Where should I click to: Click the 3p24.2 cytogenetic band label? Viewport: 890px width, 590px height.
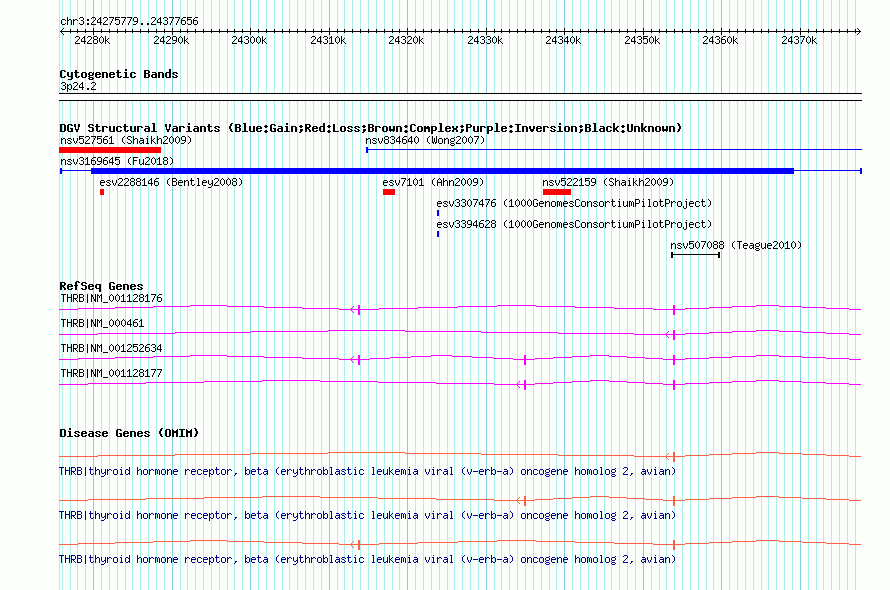click(78, 86)
